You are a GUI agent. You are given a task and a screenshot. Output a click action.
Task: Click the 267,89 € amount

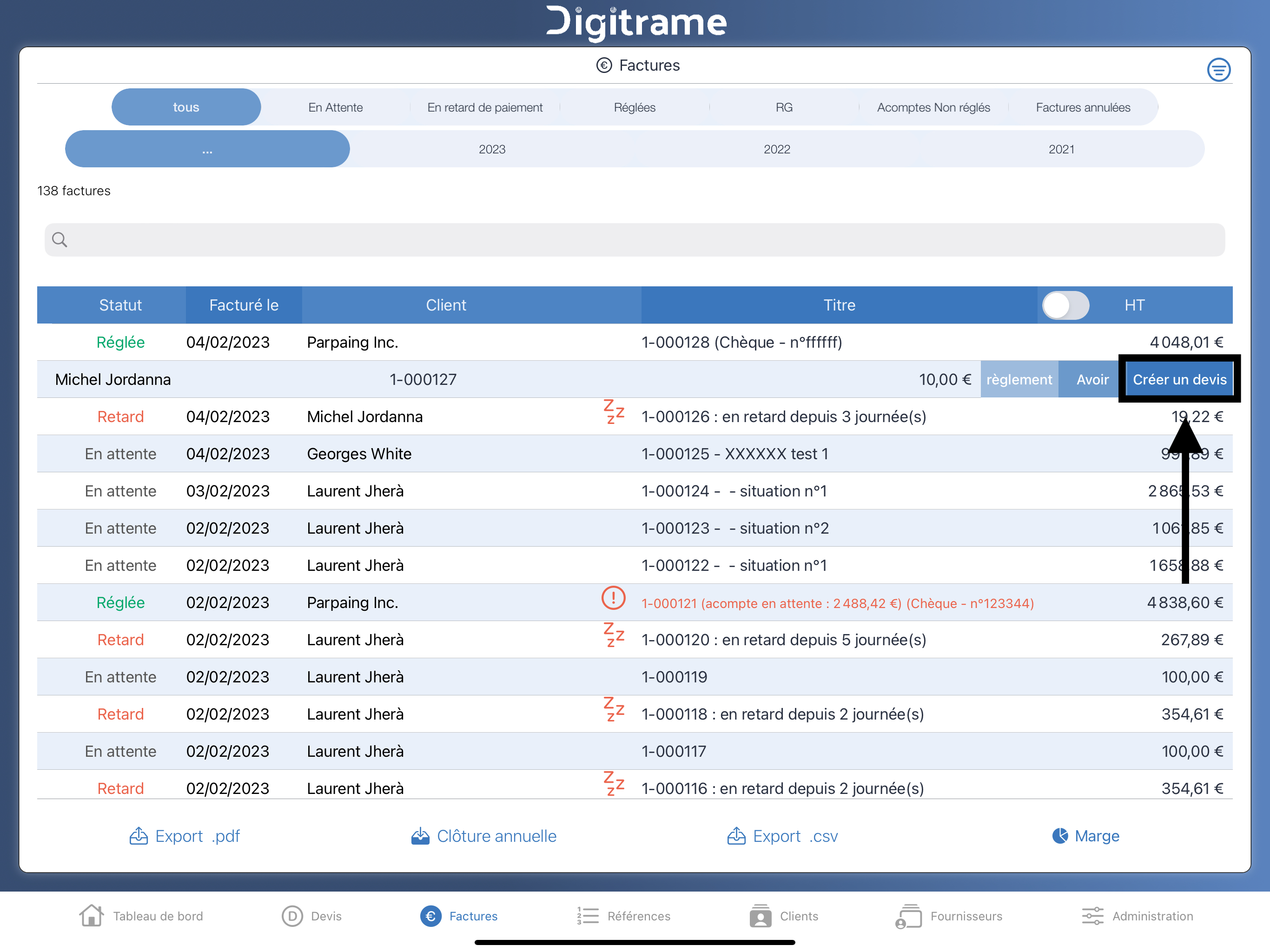pos(1191,640)
